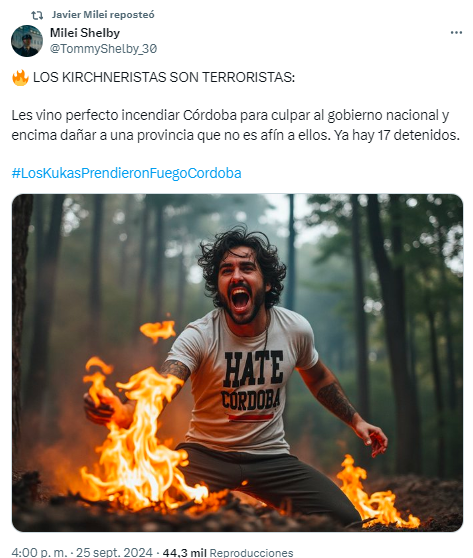The image size is (473, 558).
Task: Click the repost arrows icon
Action: 37,15
